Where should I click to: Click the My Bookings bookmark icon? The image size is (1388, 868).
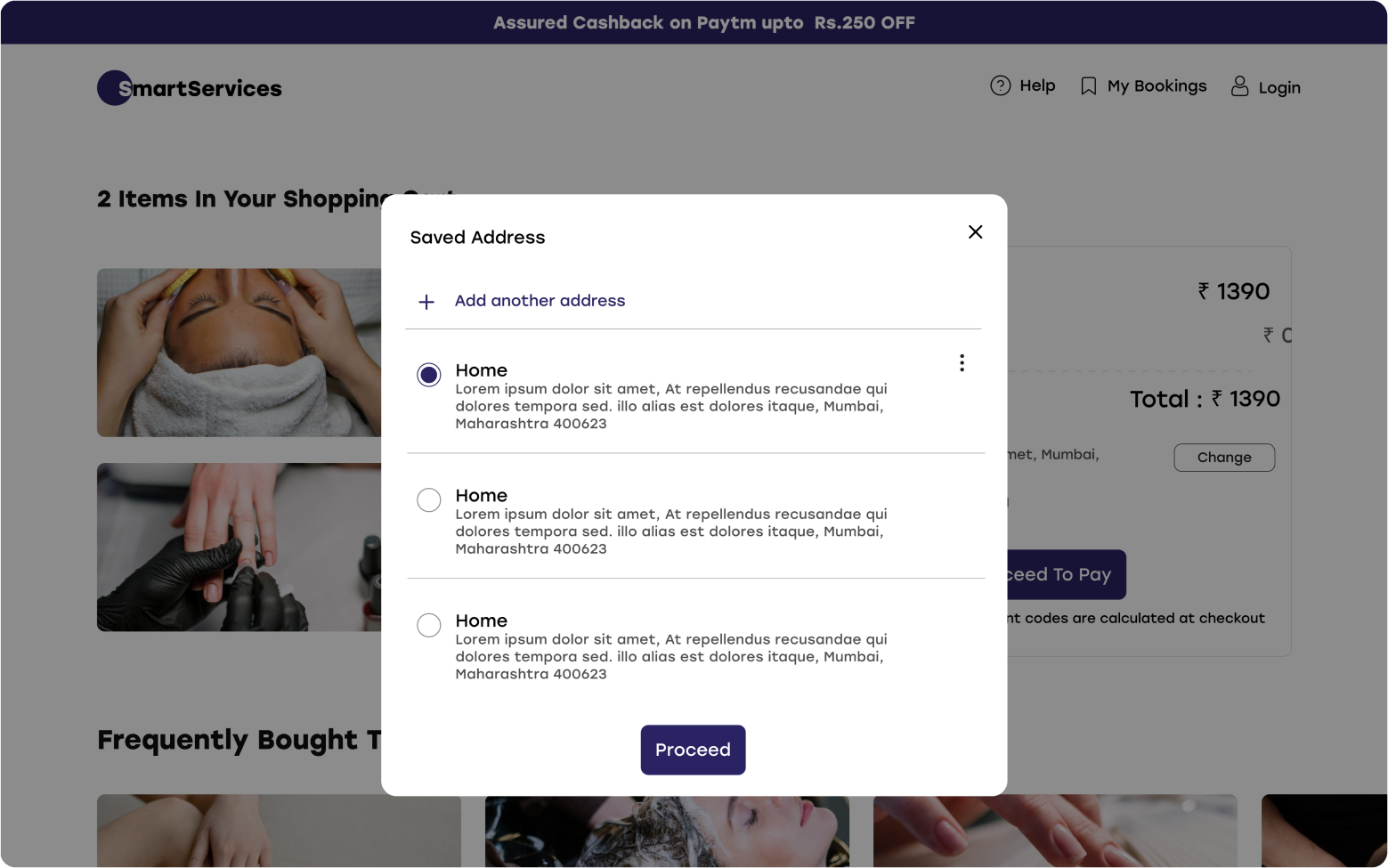pos(1088,86)
